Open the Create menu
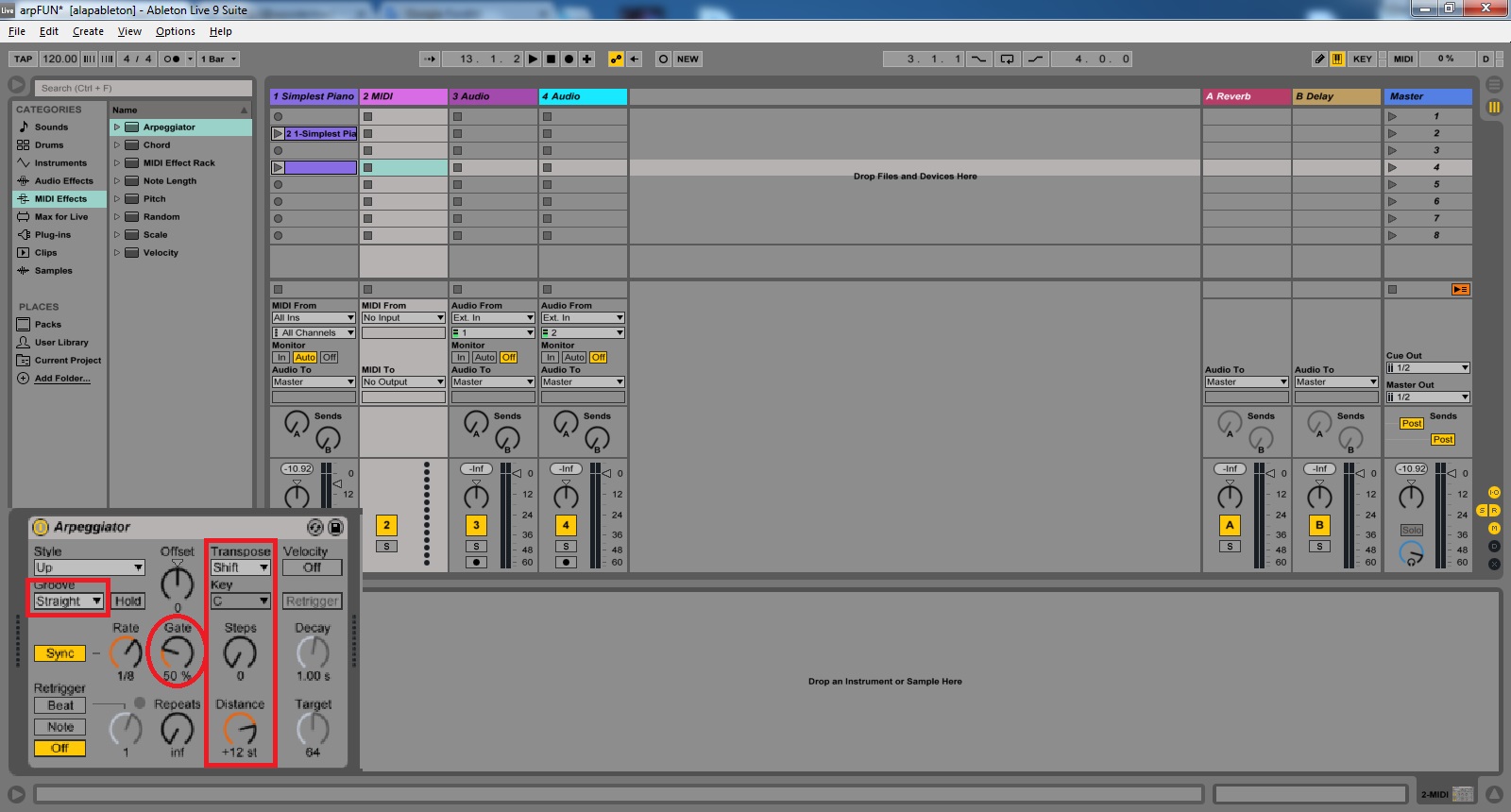Screen dimensions: 1511x812 pyautogui.click(x=88, y=31)
